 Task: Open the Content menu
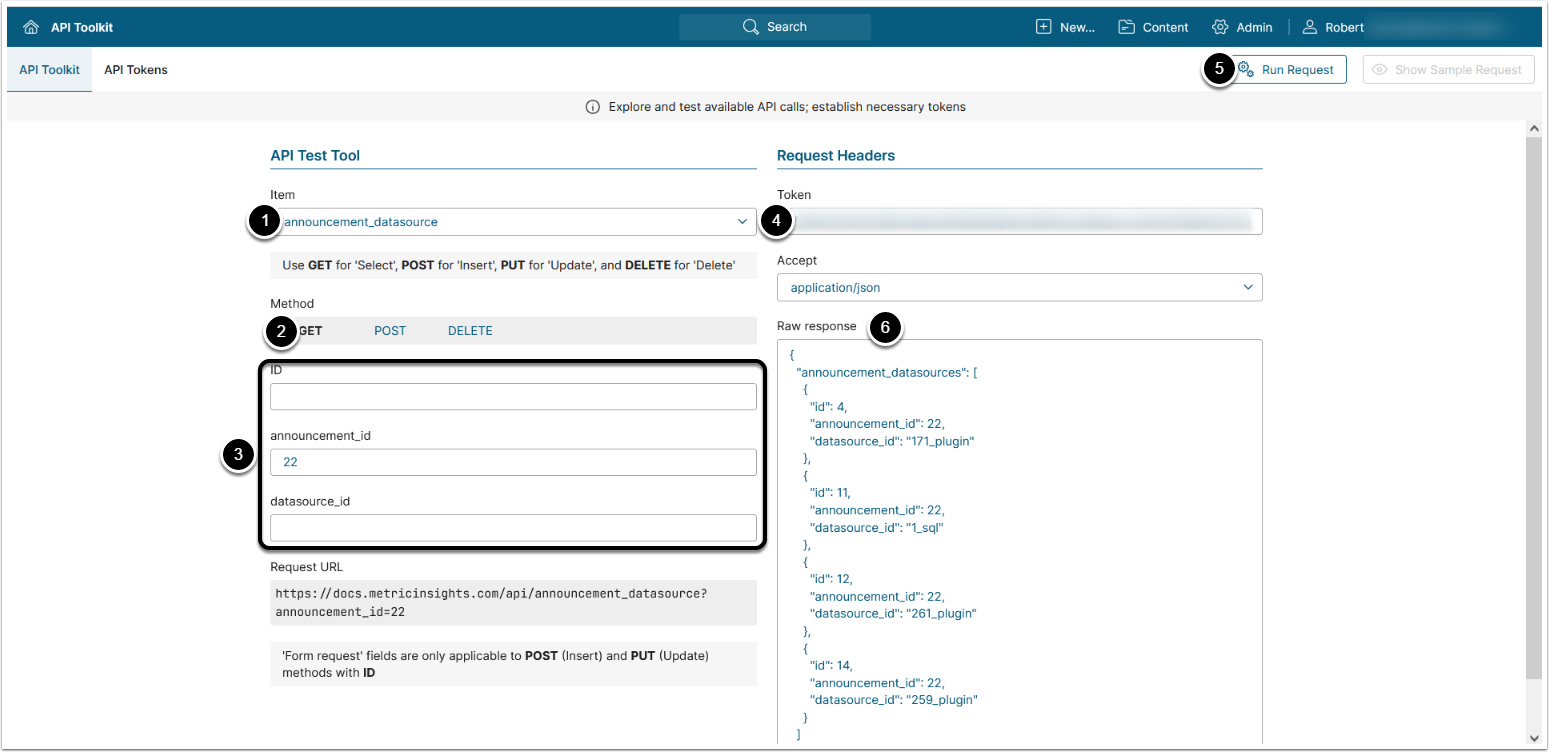pyautogui.click(x=1154, y=27)
